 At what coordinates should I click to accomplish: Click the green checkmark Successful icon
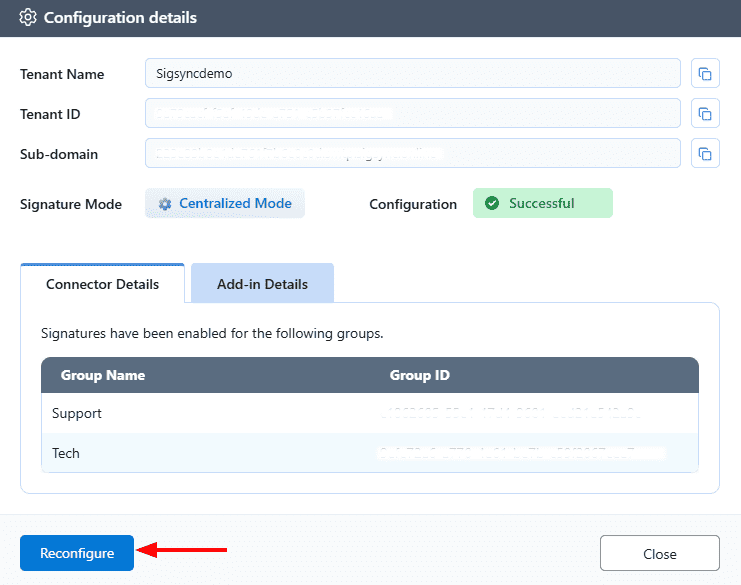[x=492, y=204]
